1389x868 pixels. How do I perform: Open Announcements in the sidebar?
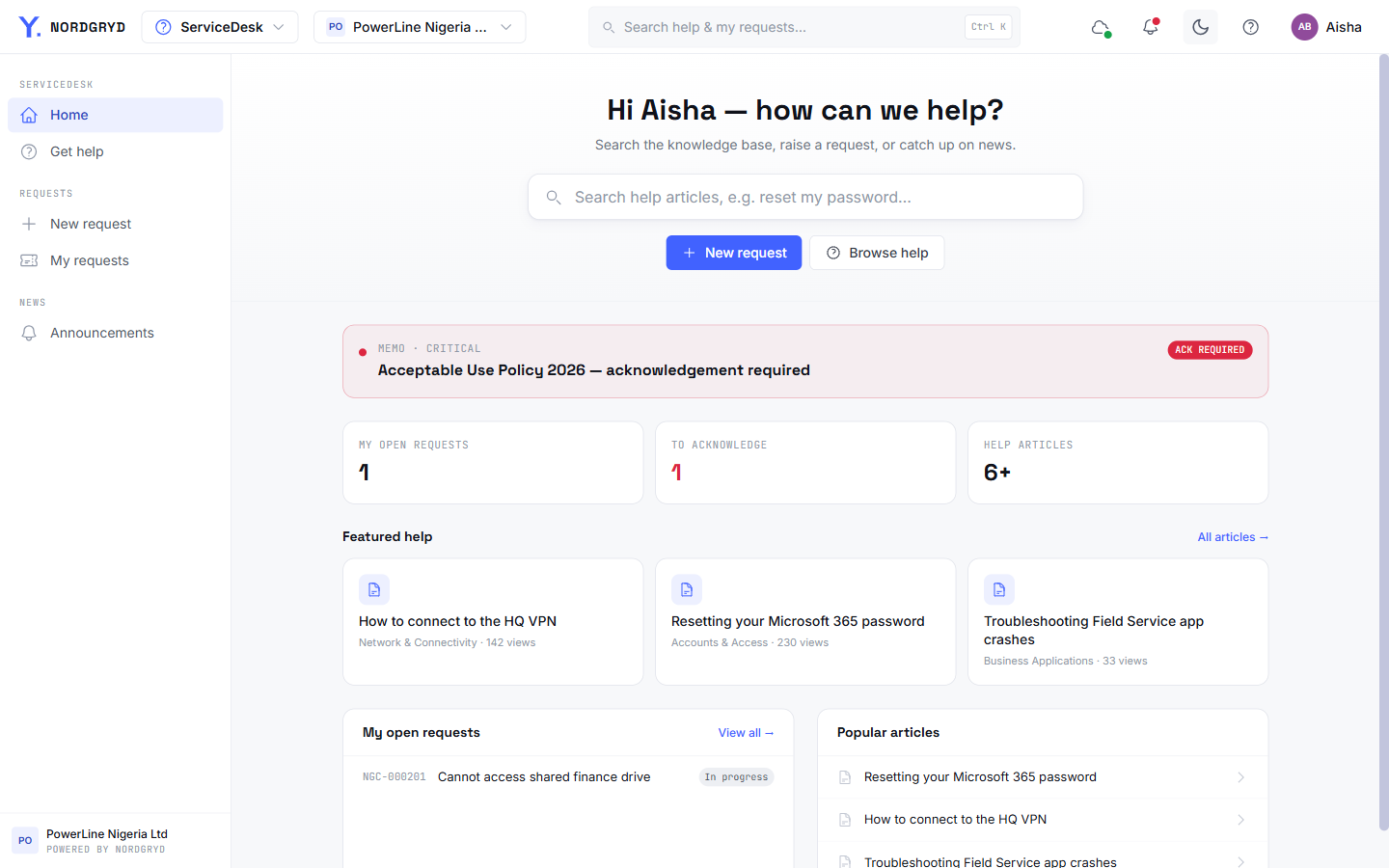[116, 333]
